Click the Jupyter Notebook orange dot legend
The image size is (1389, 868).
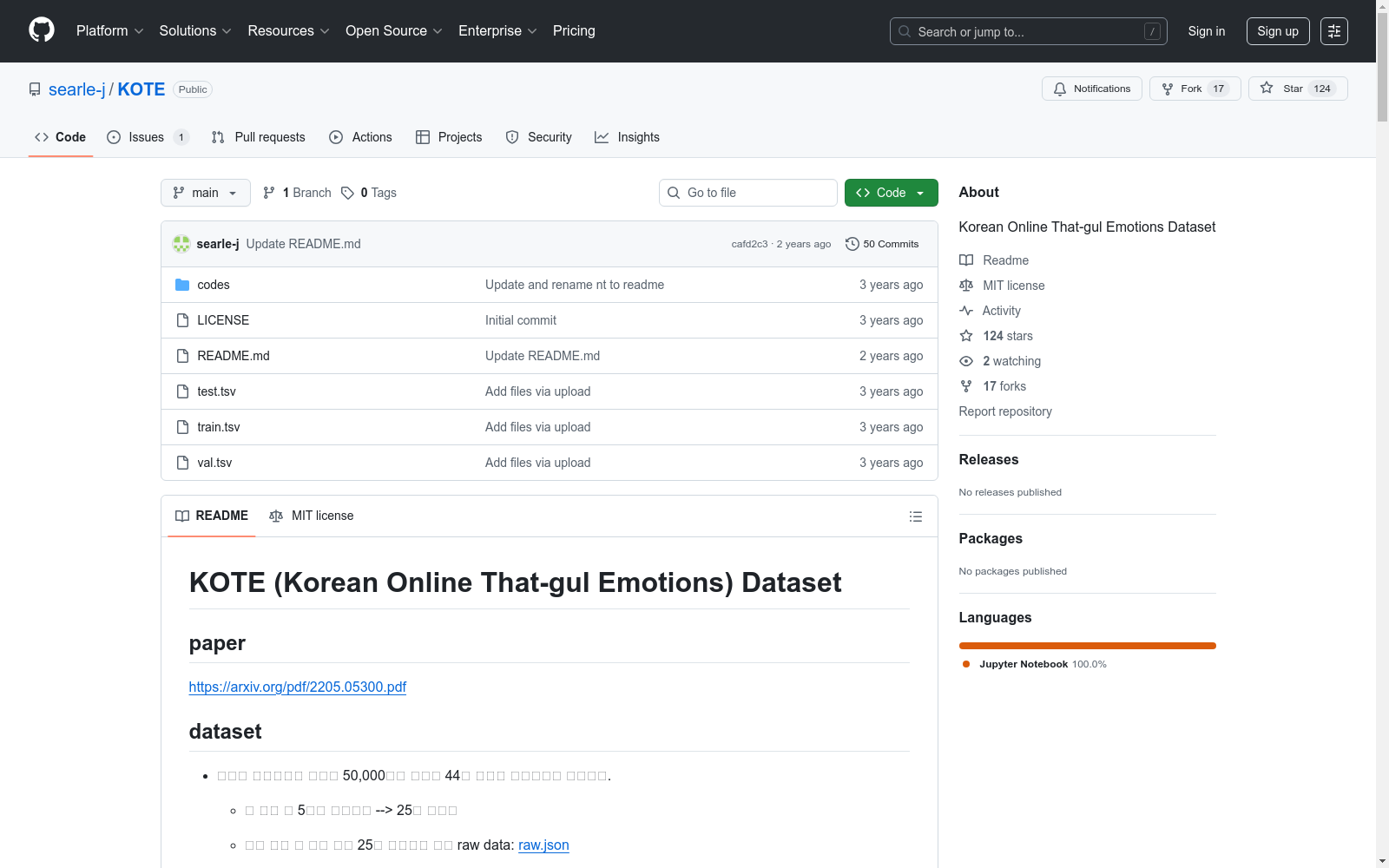[966, 664]
